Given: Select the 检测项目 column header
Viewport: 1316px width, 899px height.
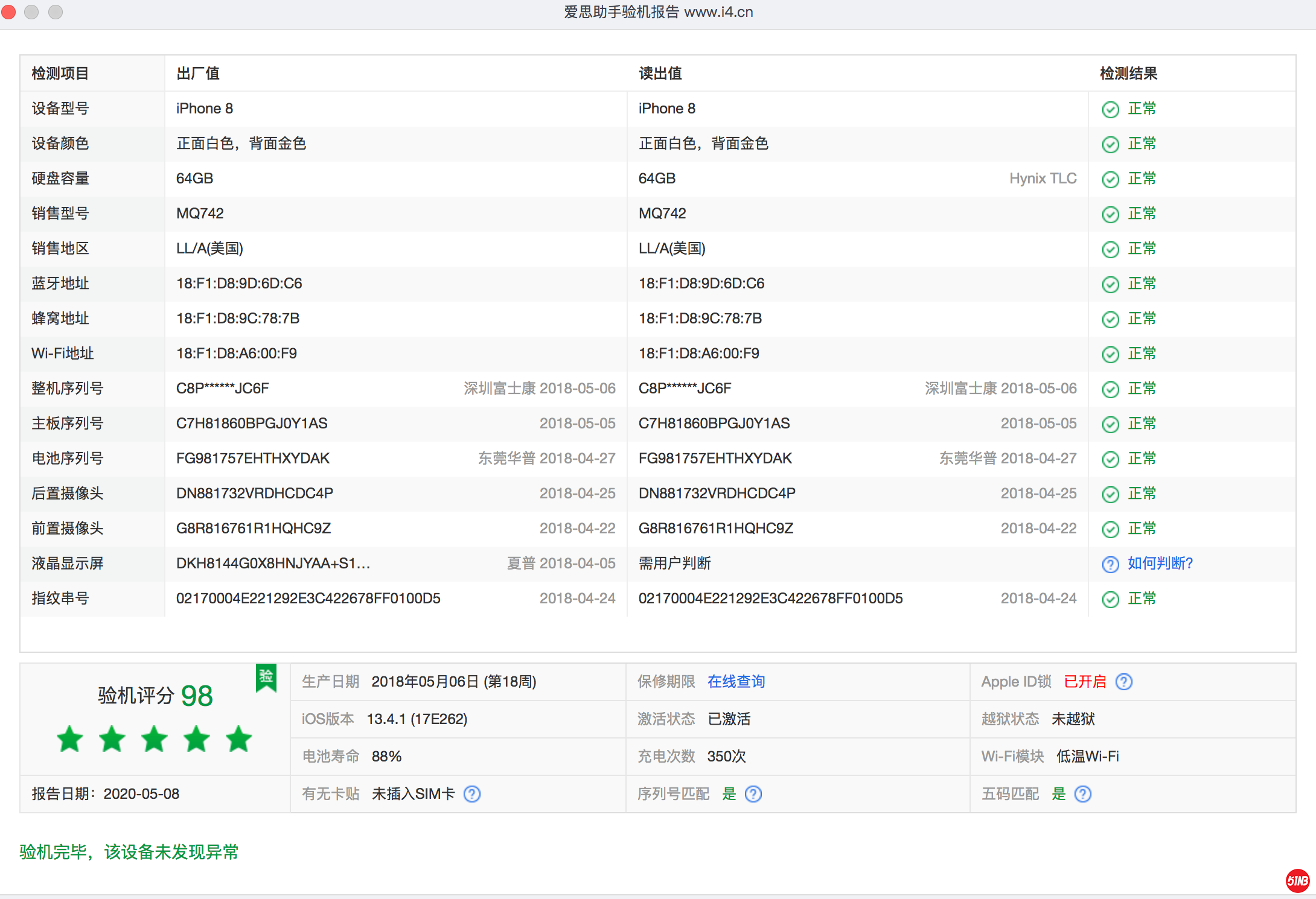Looking at the screenshot, I should point(59,73).
